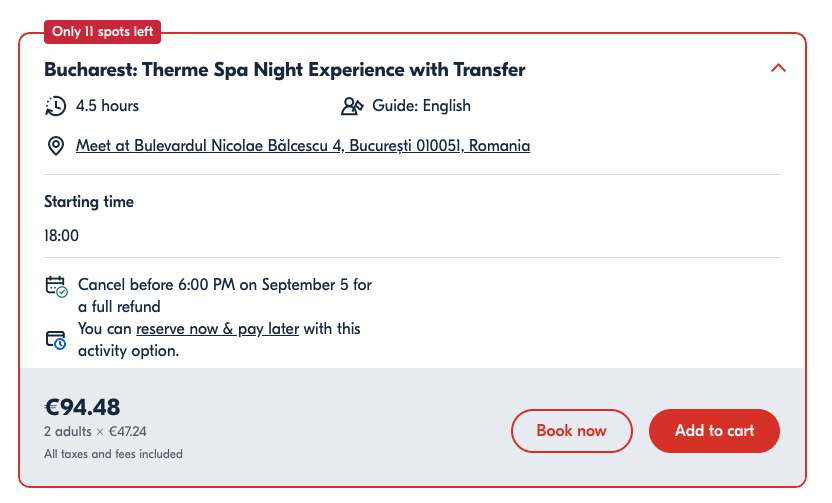Click the pay later card icon
This screenshot has width=832, height=503.
pyautogui.click(x=56, y=340)
